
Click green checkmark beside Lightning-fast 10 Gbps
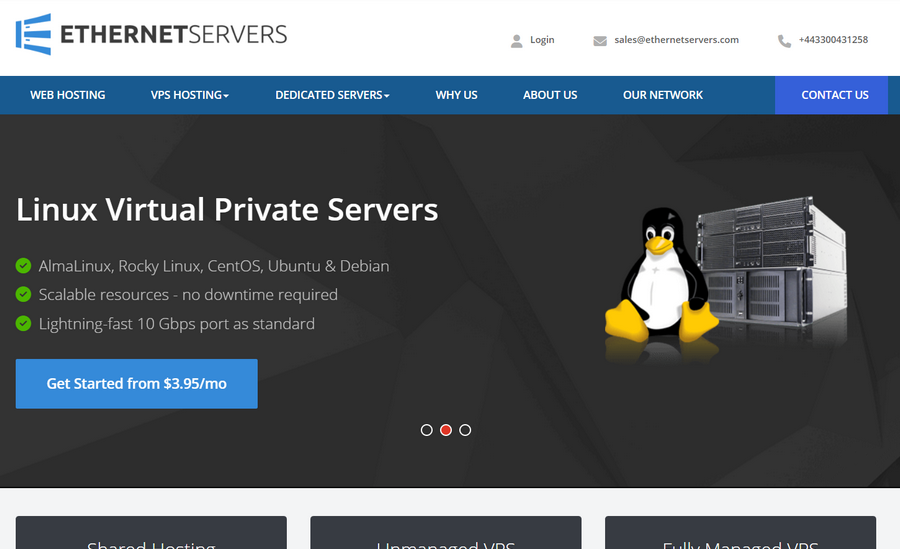[x=23, y=323]
